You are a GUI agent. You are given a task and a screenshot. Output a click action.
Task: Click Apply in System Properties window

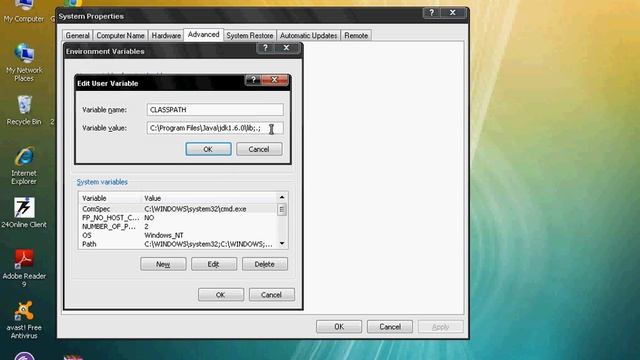click(440, 327)
